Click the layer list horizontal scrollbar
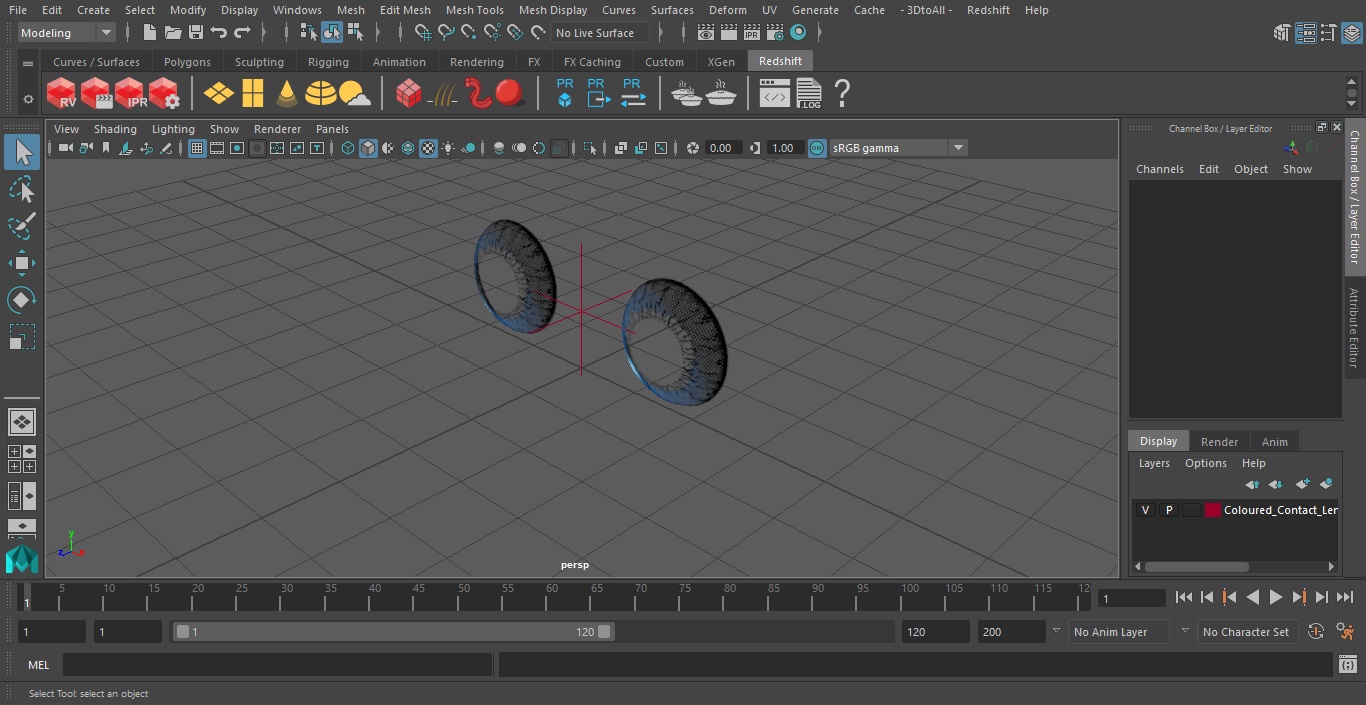Viewport: 1366px width, 705px height. (x=1197, y=566)
